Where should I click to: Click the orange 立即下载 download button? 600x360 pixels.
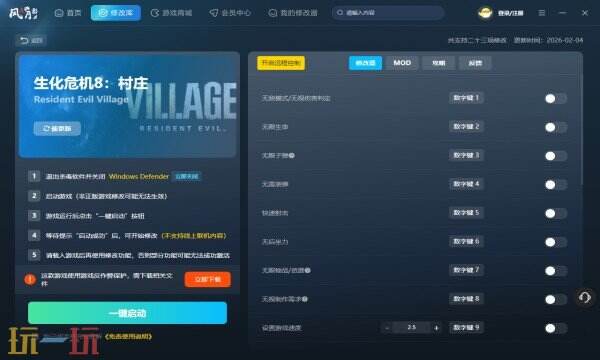point(207,279)
